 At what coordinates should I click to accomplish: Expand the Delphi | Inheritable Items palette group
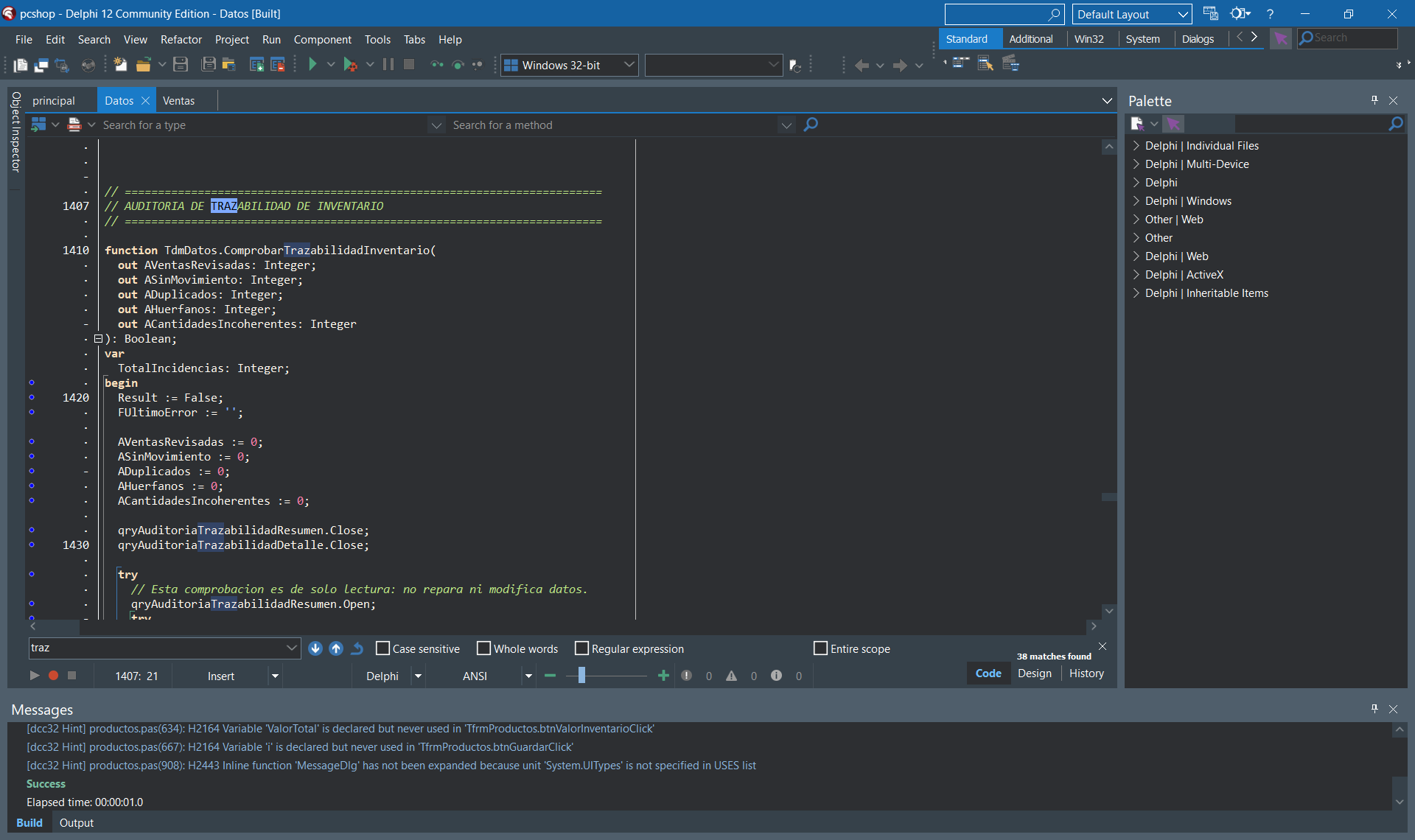(1136, 293)
